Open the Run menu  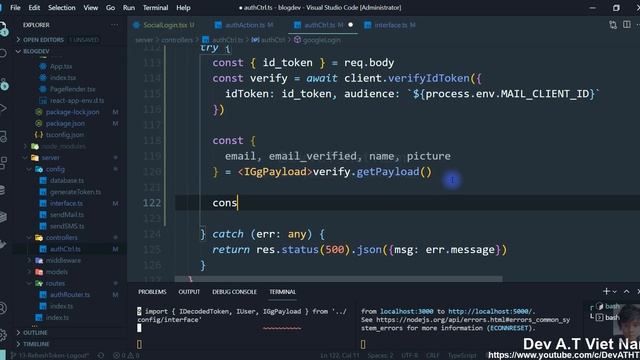129,8
